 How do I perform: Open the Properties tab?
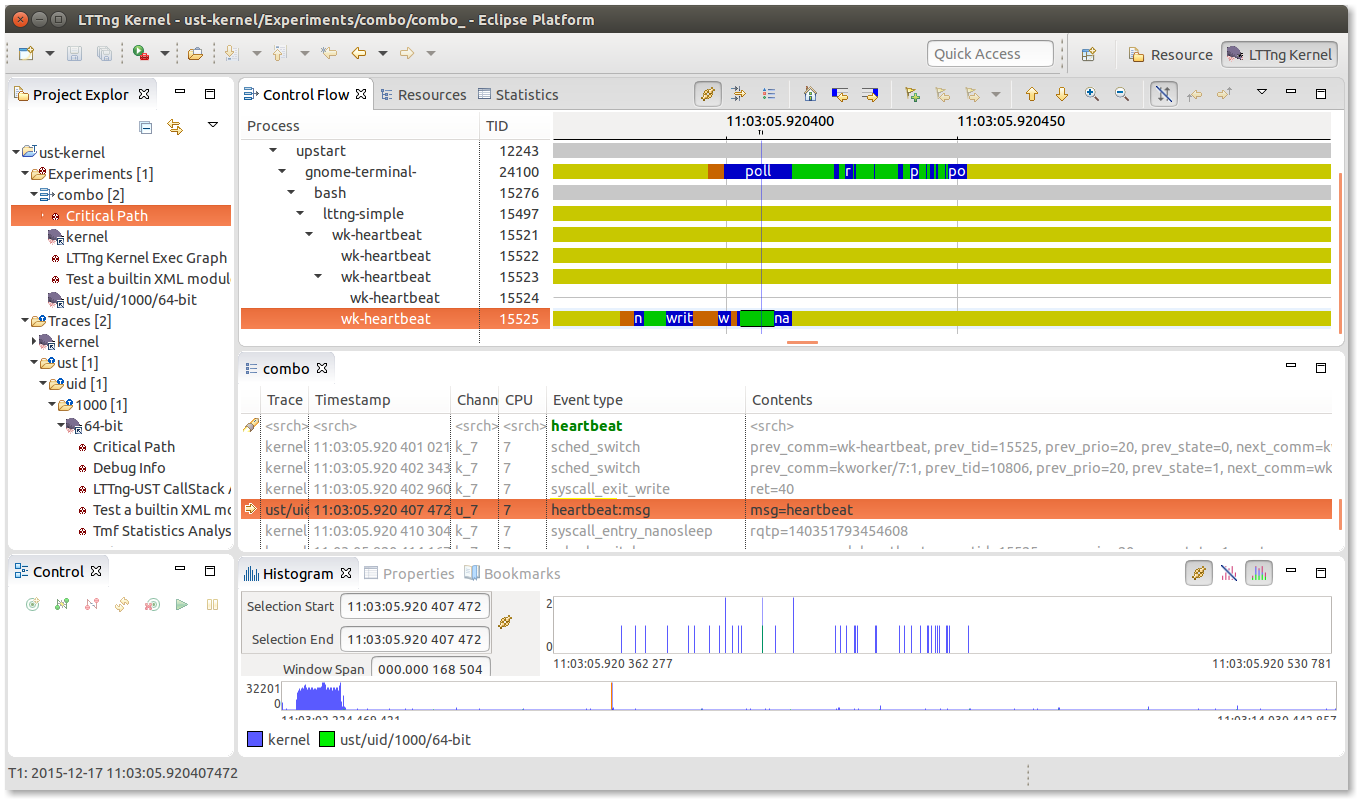click(409, 574)
